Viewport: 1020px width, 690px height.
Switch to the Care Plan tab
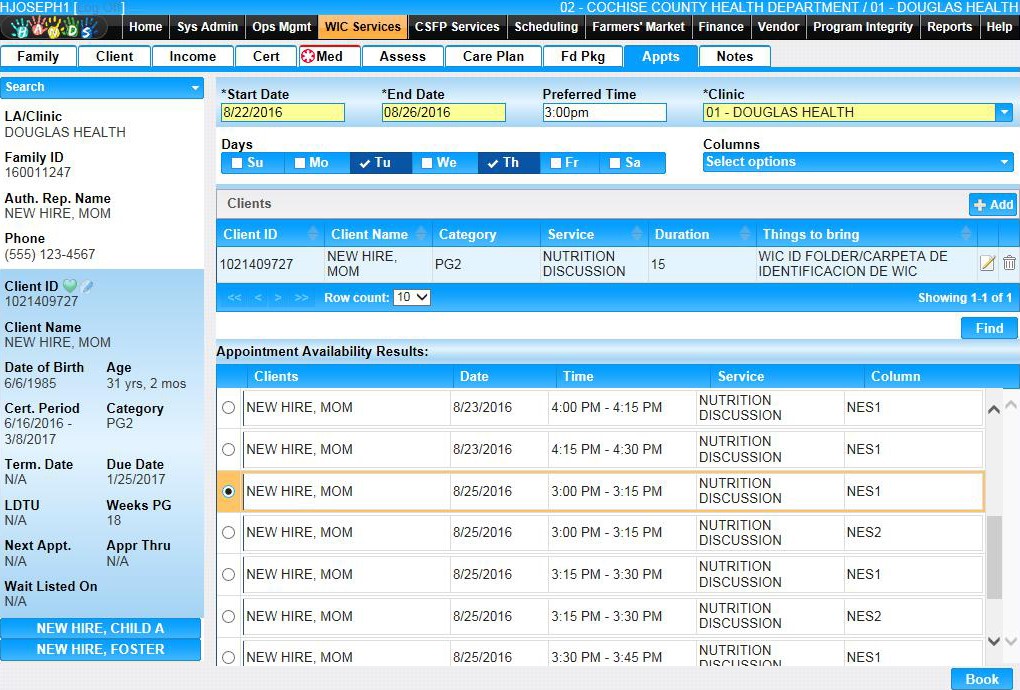pos(492,57)
